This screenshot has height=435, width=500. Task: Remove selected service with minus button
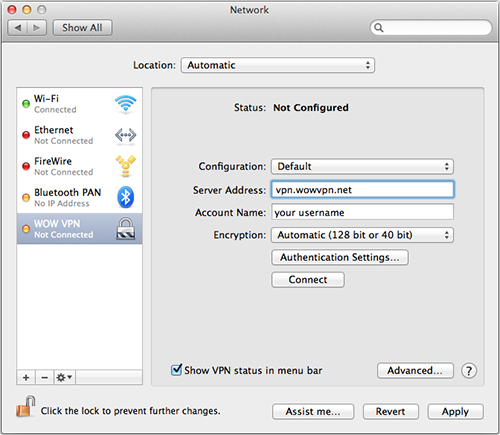(x=44, y=377)
